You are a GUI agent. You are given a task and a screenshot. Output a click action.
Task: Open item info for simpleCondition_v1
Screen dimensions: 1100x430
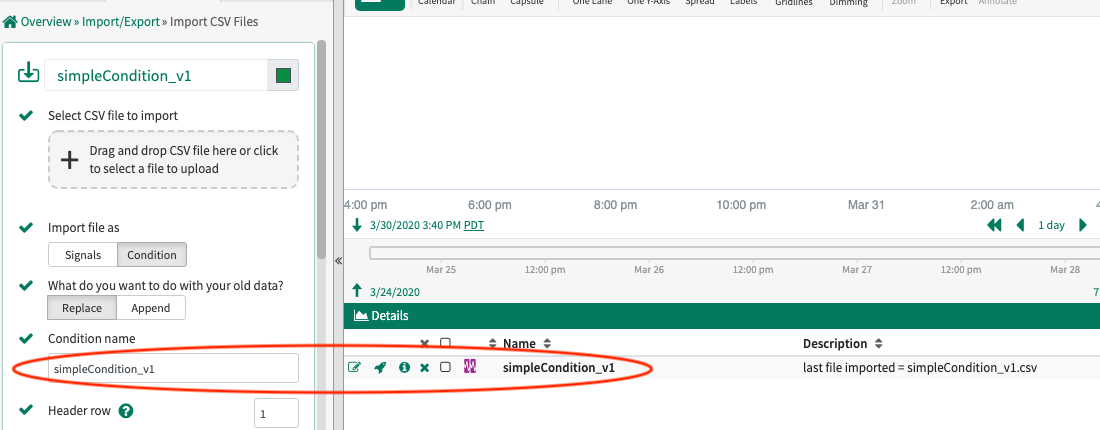click(x=404, y=368)
